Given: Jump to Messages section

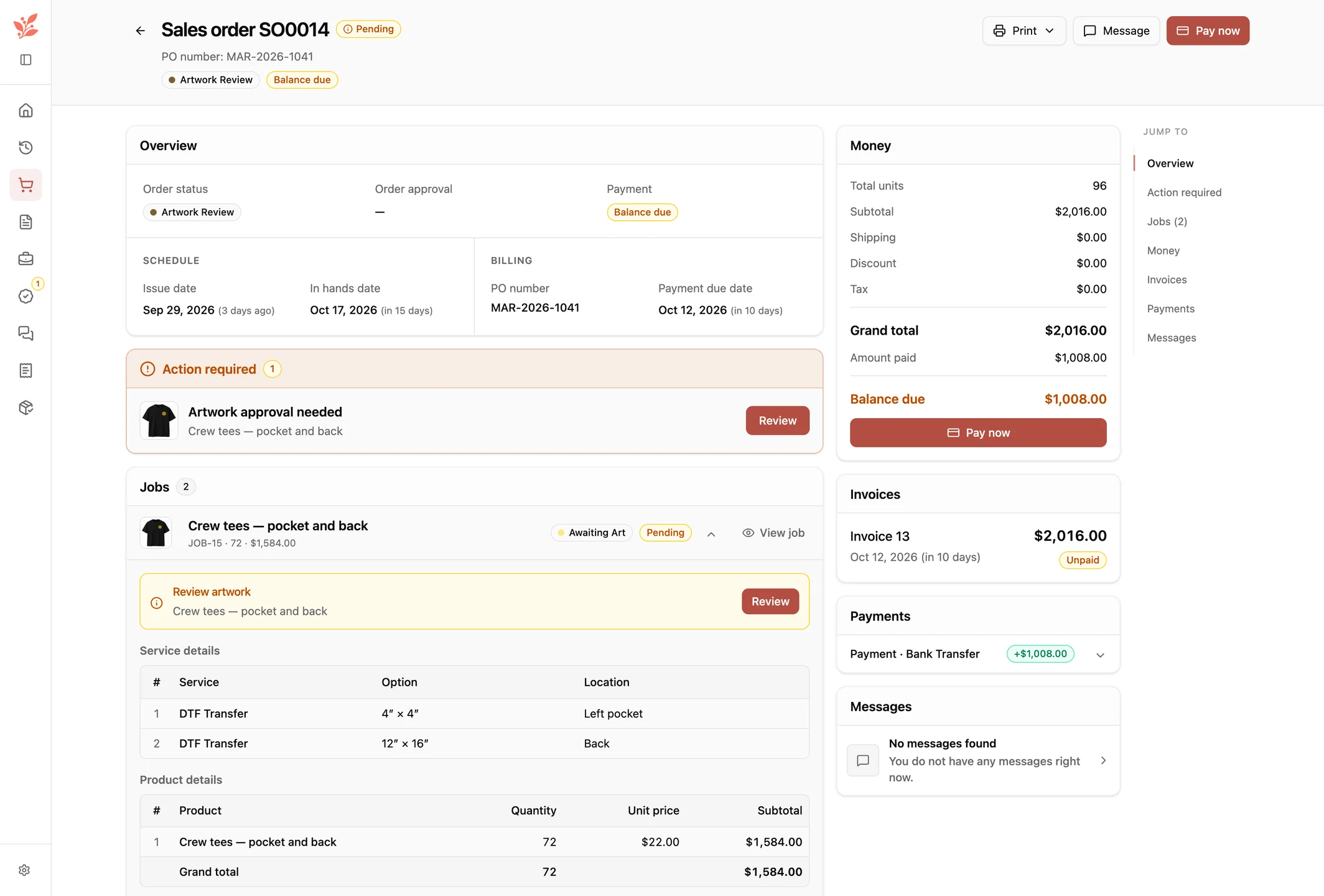Looking at the screenshot, I should coord(1171,337).
